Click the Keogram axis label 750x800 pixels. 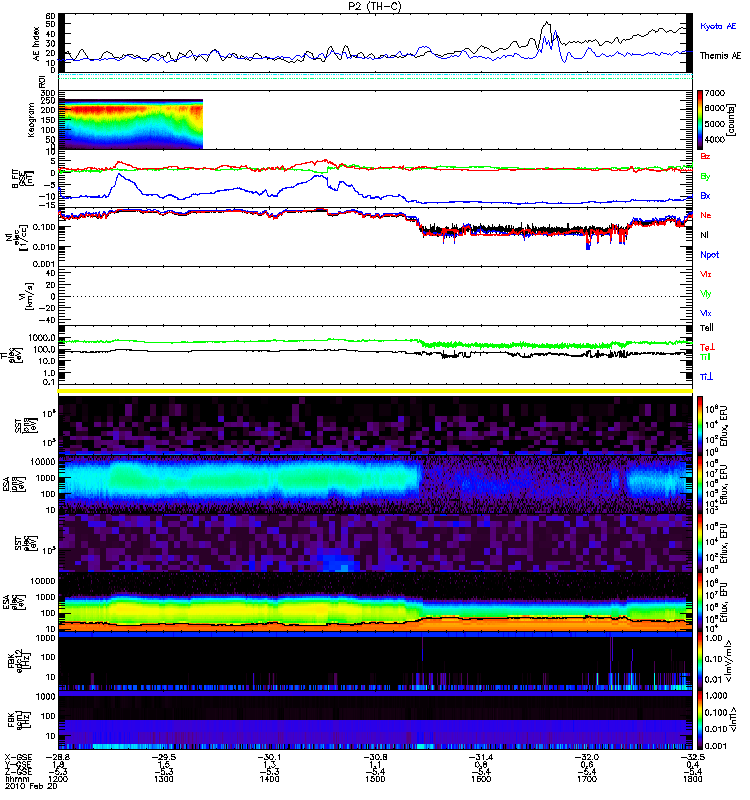[31, 119]
